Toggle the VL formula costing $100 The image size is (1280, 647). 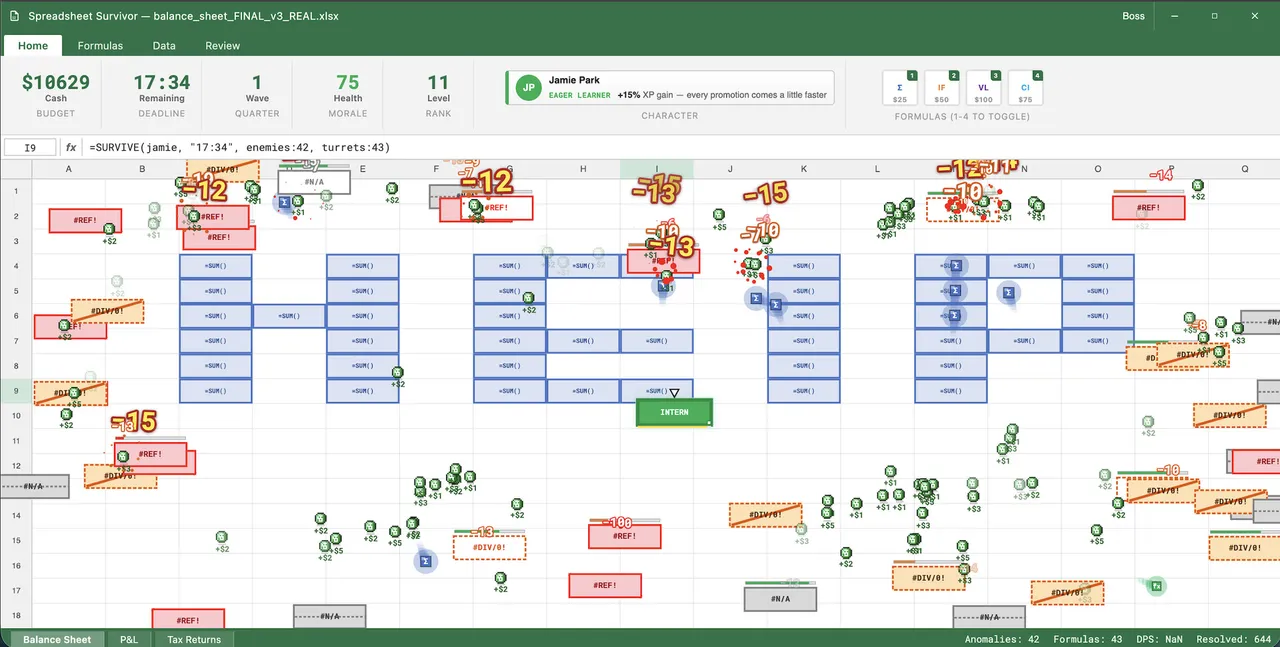coord(984,88)
